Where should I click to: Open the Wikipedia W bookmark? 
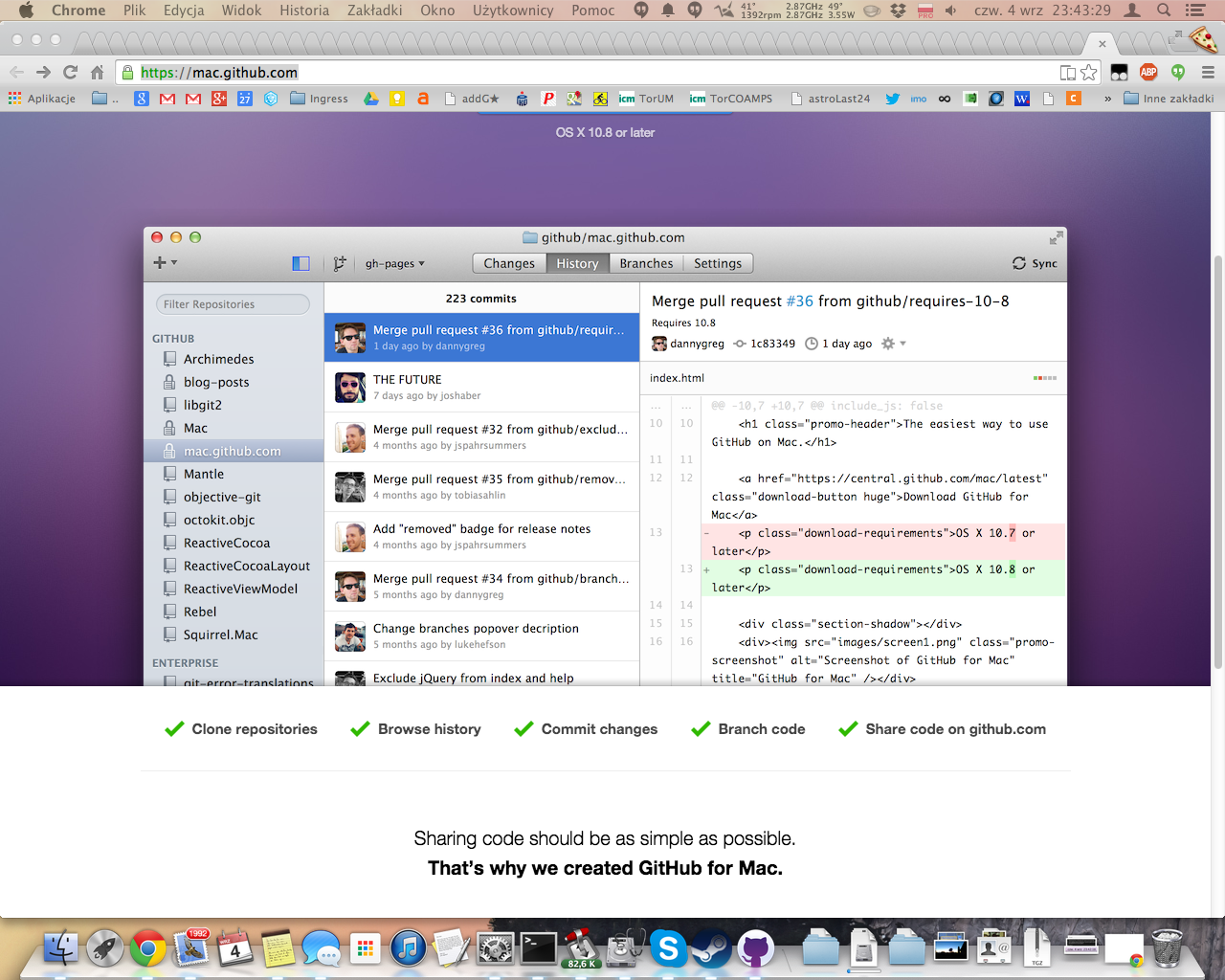(1022, 99)
